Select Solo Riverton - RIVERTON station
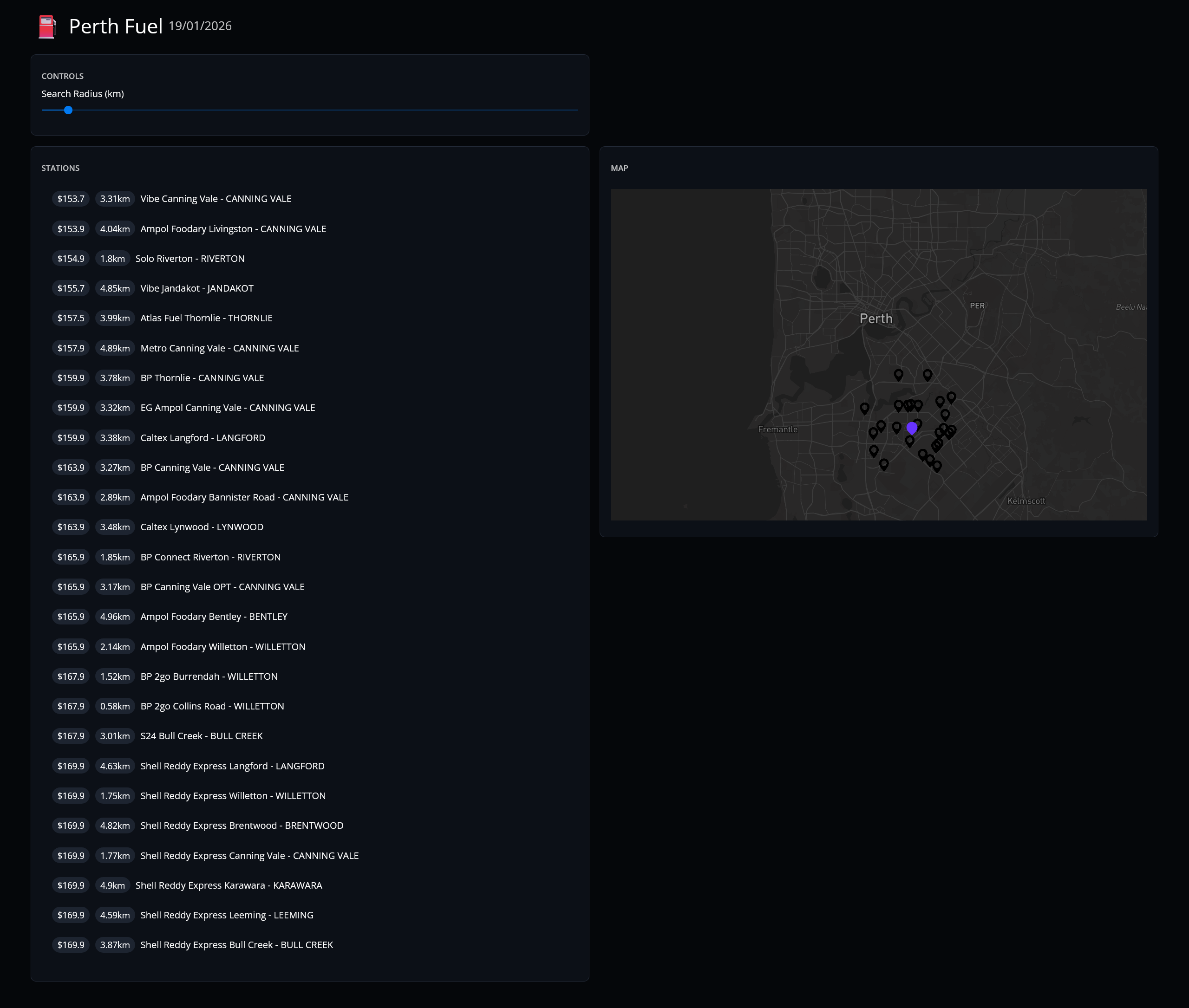The height and width of the screenshot is (1008, 1189). 190,258
